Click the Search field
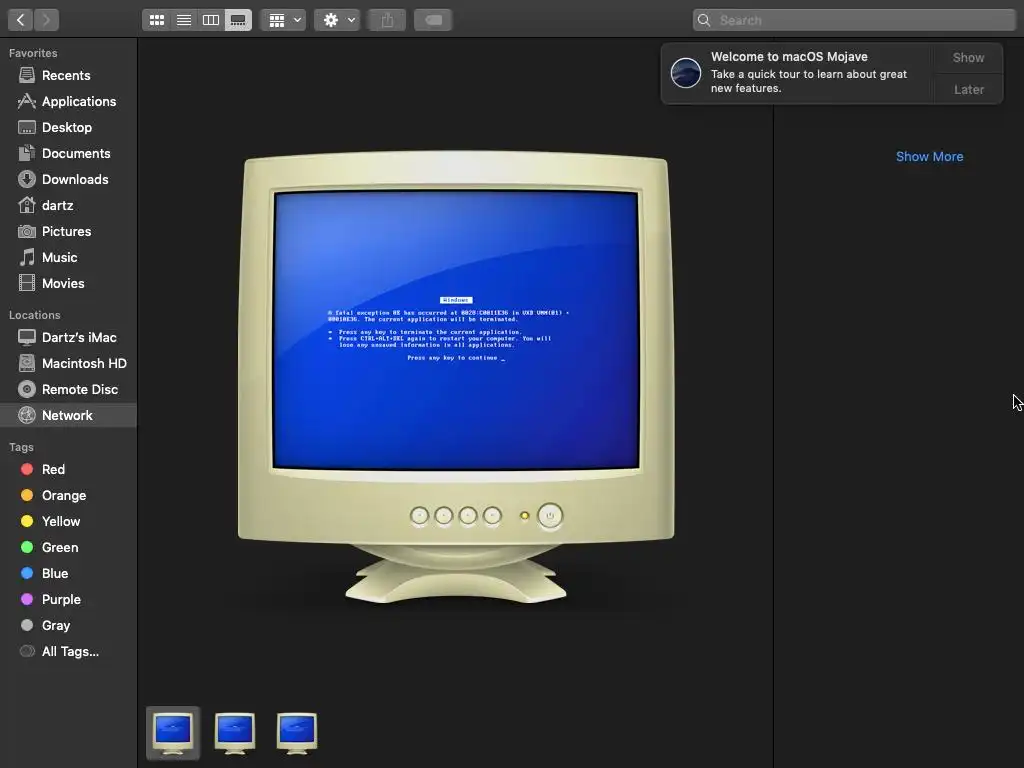Viewport: 1024px width, 768px height. coord(854,20)
